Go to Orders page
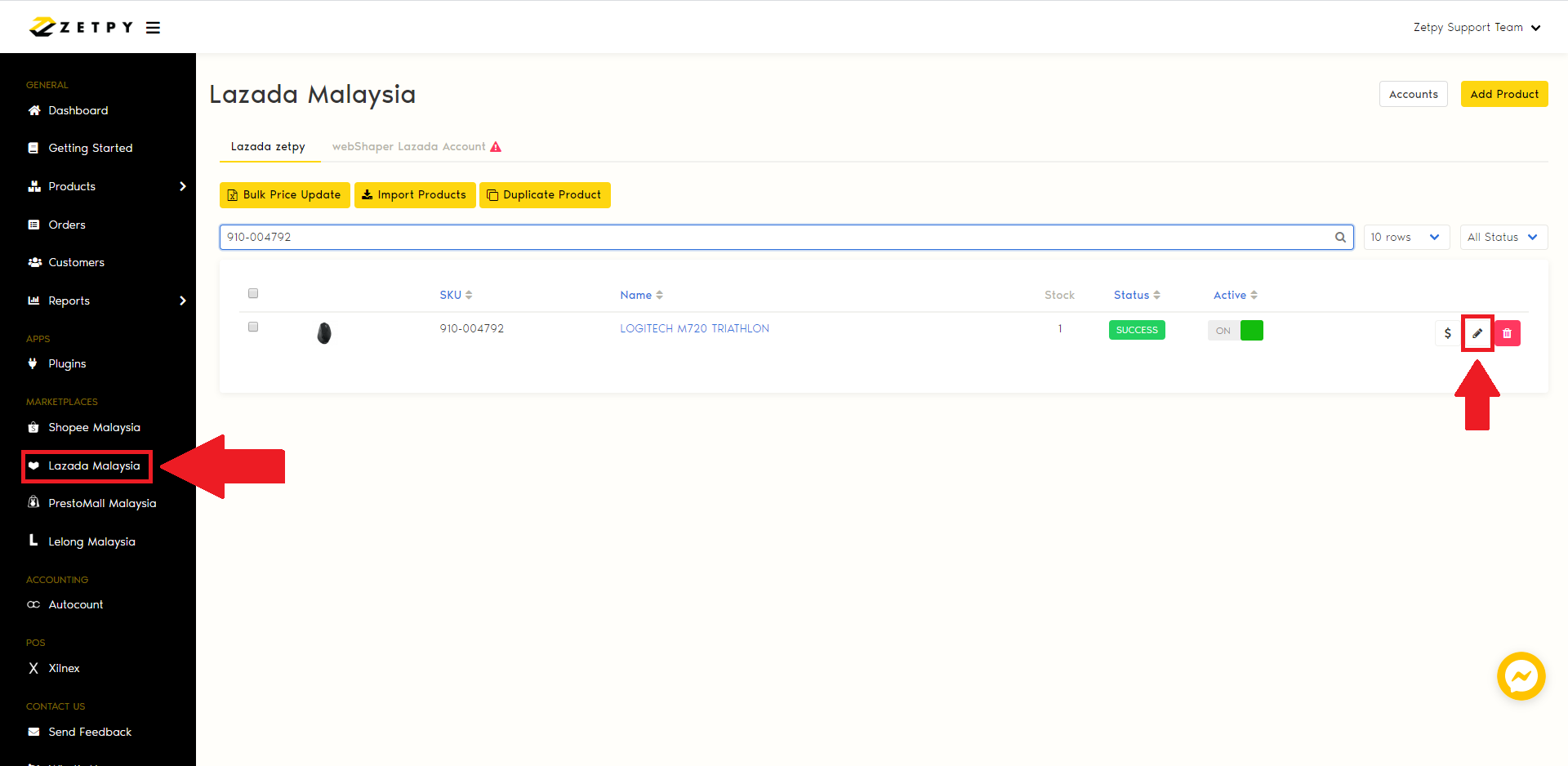This screenshot has width=1568, height=766. pos(66,225)
